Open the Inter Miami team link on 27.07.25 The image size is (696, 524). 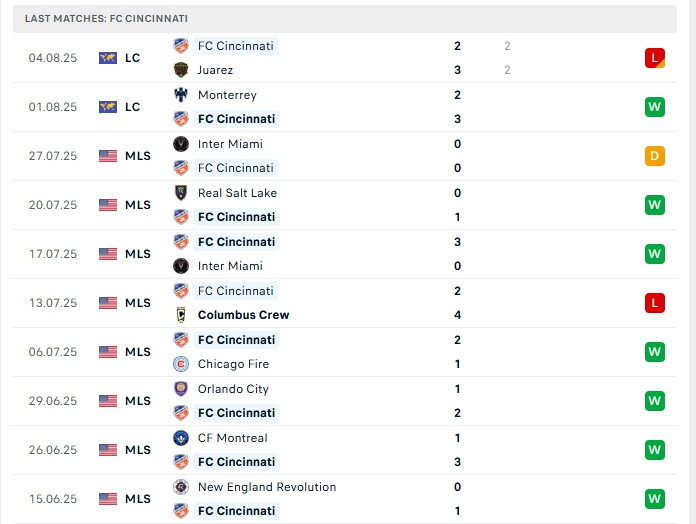[230, 144]
